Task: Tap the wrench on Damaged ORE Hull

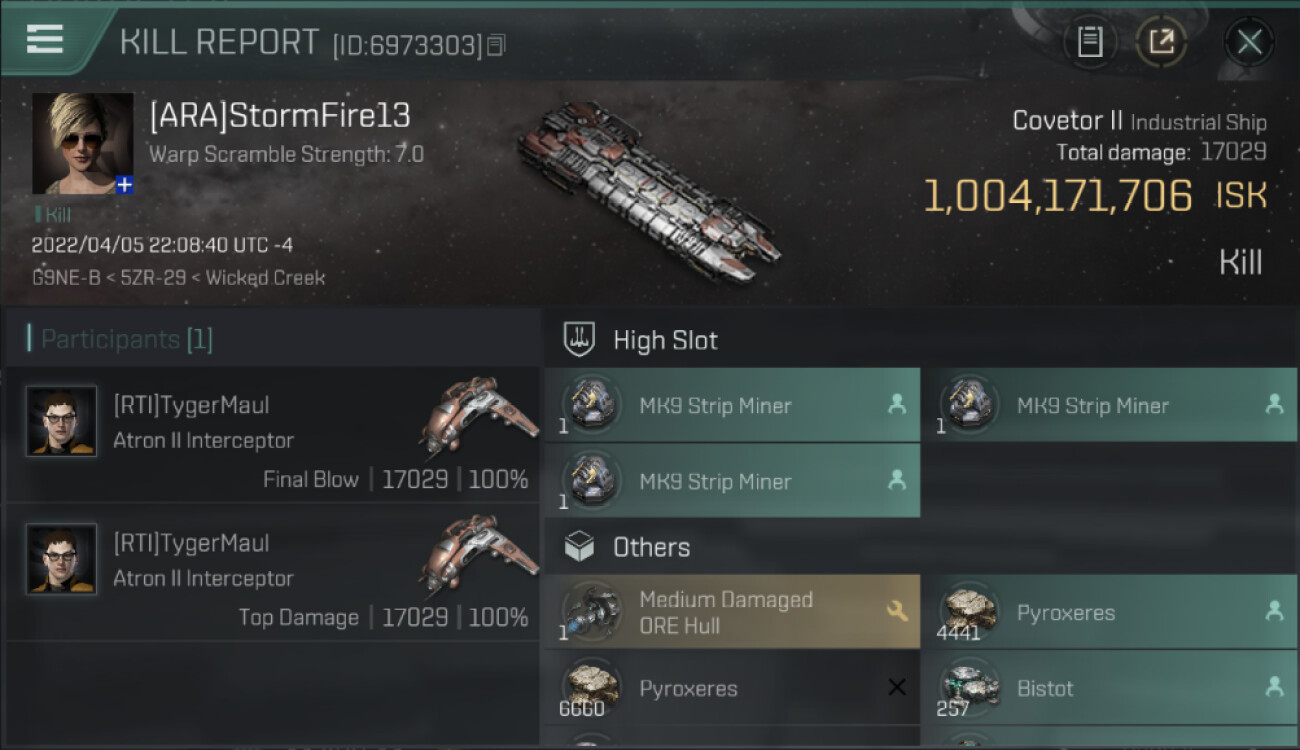Action: pyautogui.click(x=897, y=611)
